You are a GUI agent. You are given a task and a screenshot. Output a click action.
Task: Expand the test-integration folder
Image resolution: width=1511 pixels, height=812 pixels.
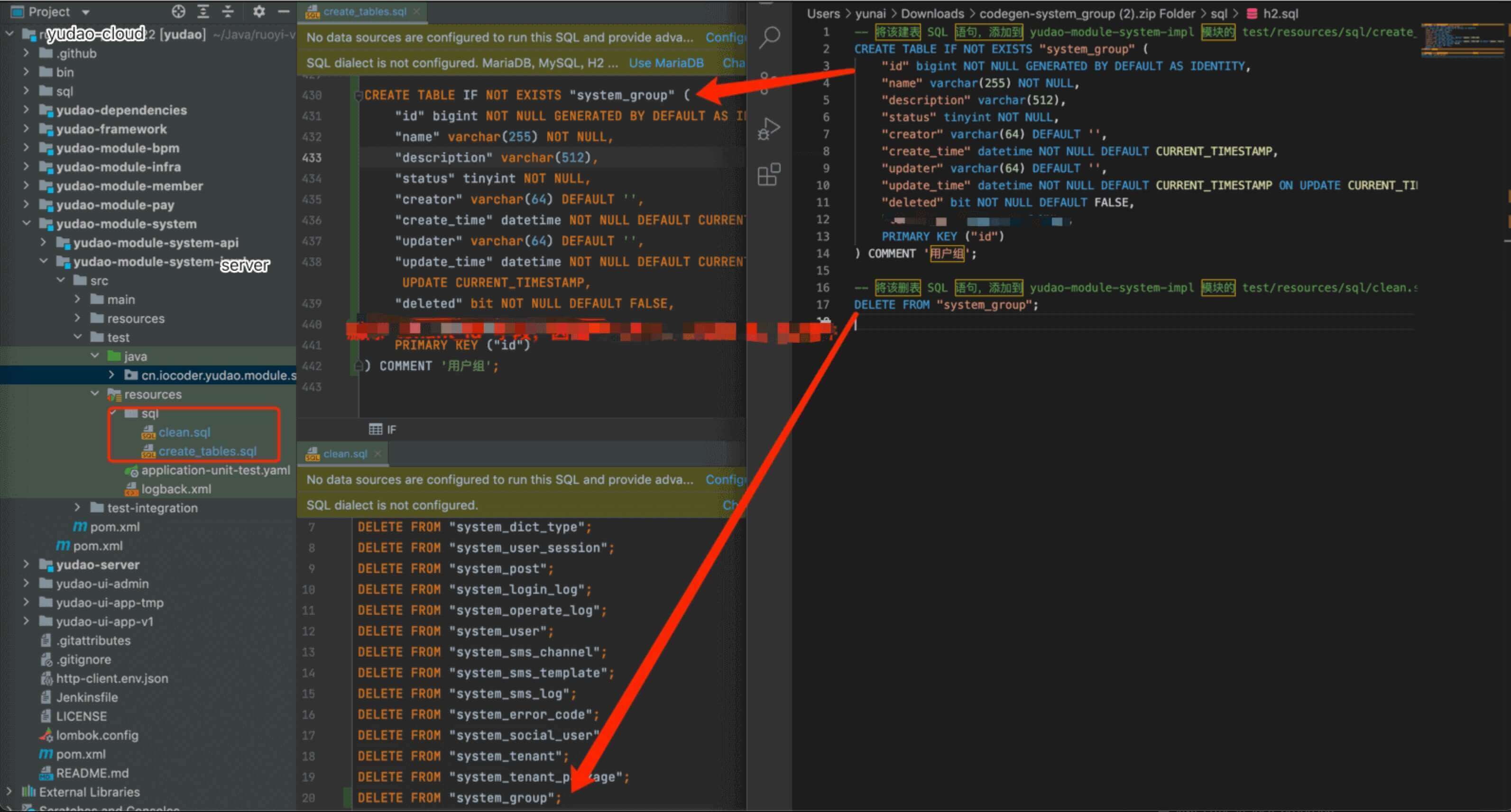77,508
